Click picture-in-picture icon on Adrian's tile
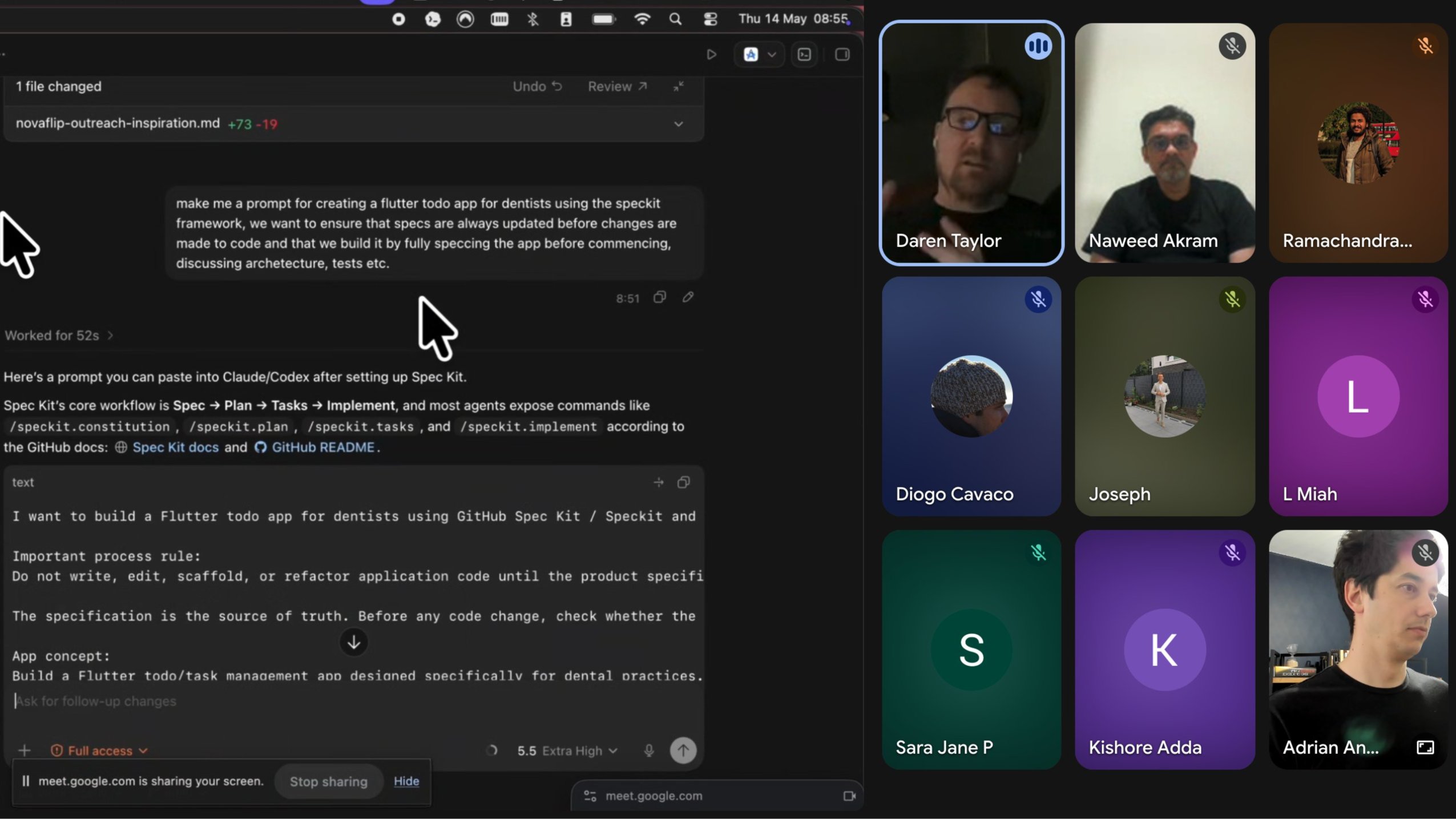1456x819 pixels. 1425,747
